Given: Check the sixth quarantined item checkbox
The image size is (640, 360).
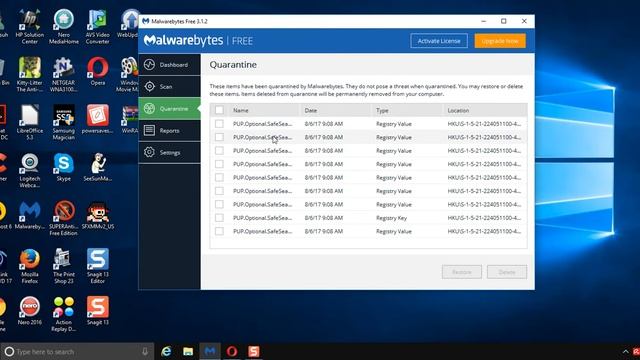Looking at the screenshot, I should click(x=219, y=191).
